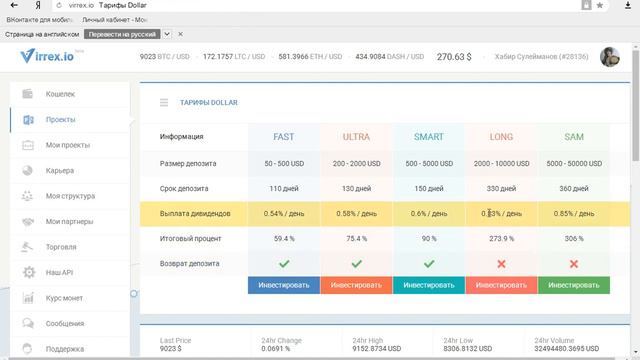Click the BTC / USD ticker
Viewport: 640px width, 360px height.
click(x=164, y=57)
